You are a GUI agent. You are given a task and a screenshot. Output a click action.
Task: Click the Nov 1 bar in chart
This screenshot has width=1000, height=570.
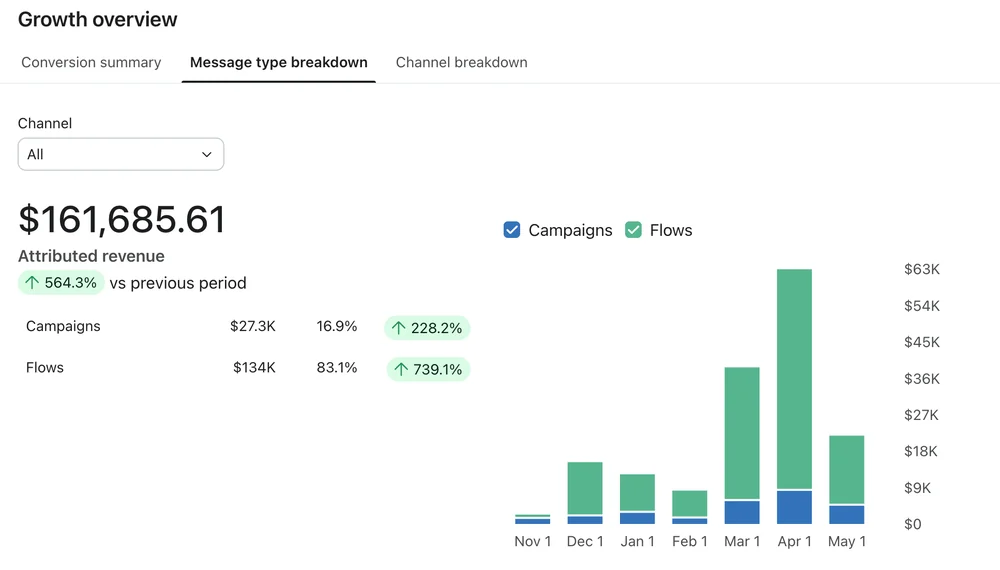(x=533, y=520)
